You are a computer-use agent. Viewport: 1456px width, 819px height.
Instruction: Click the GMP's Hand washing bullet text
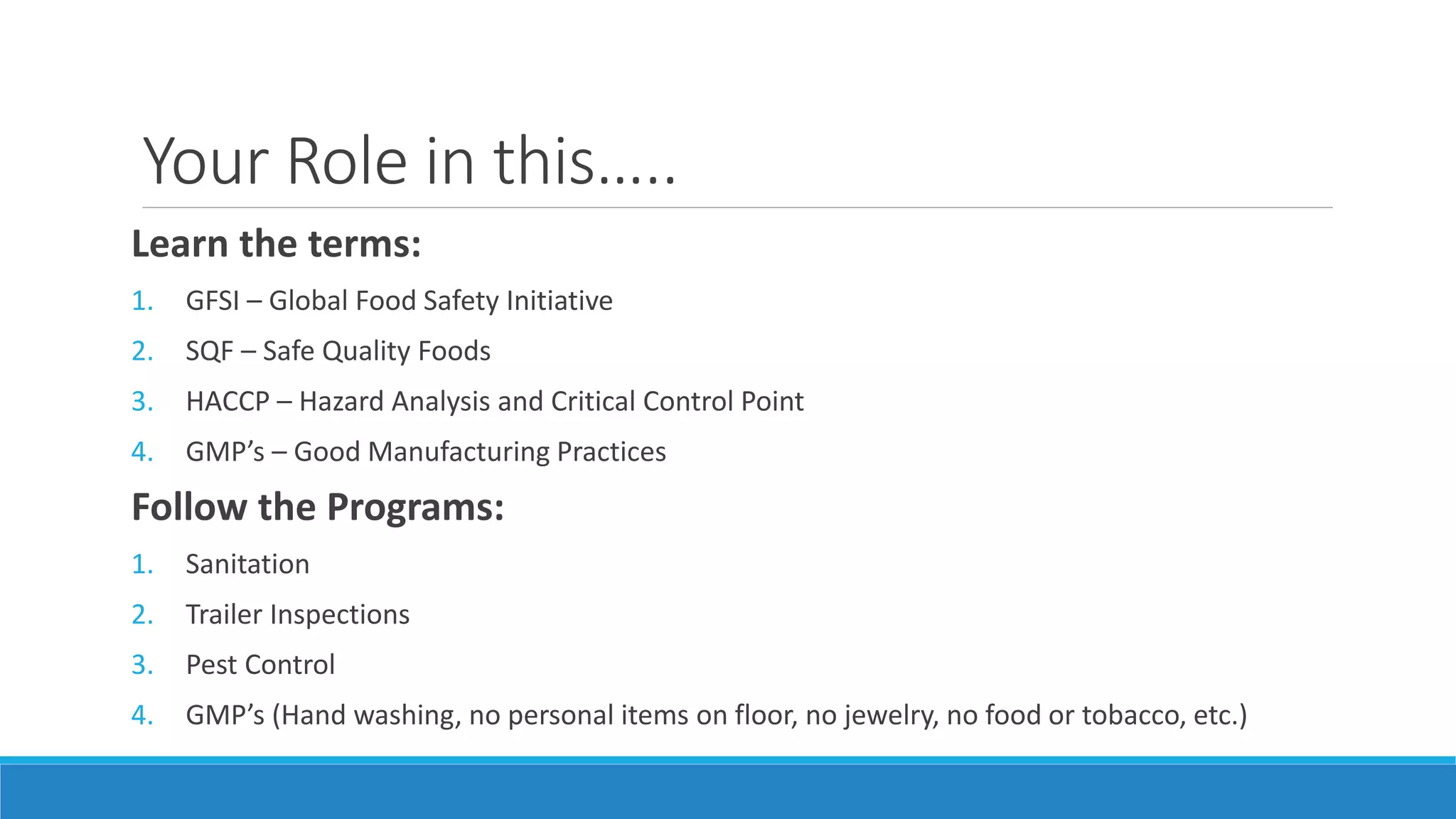[717, 715]
